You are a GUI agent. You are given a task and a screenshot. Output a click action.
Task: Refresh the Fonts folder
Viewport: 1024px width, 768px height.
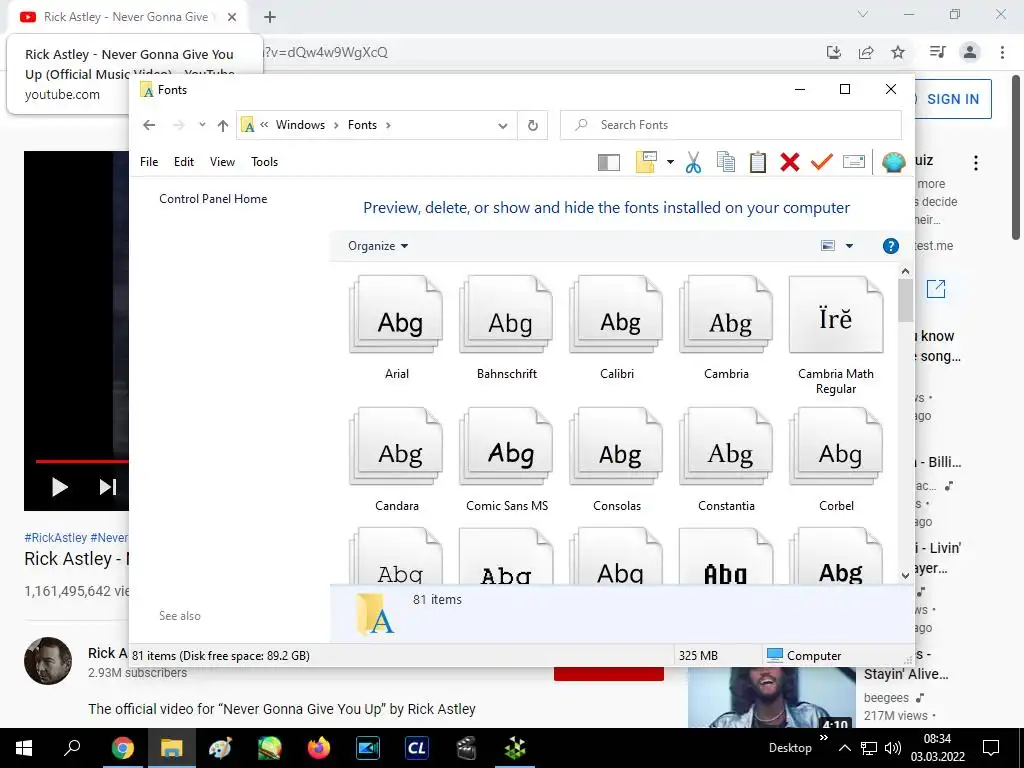tap(533, 125)
